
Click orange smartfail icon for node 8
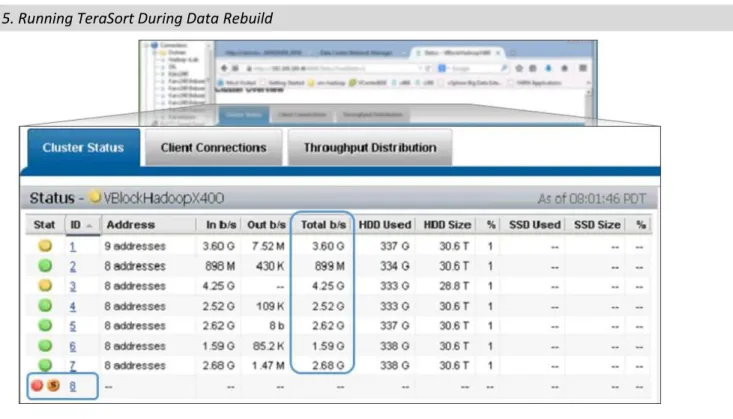53,385
